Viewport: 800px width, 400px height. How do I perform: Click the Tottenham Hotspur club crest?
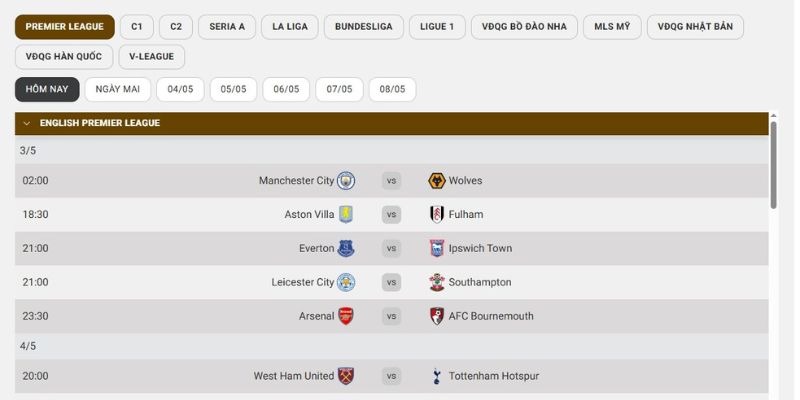pos(437,376)
